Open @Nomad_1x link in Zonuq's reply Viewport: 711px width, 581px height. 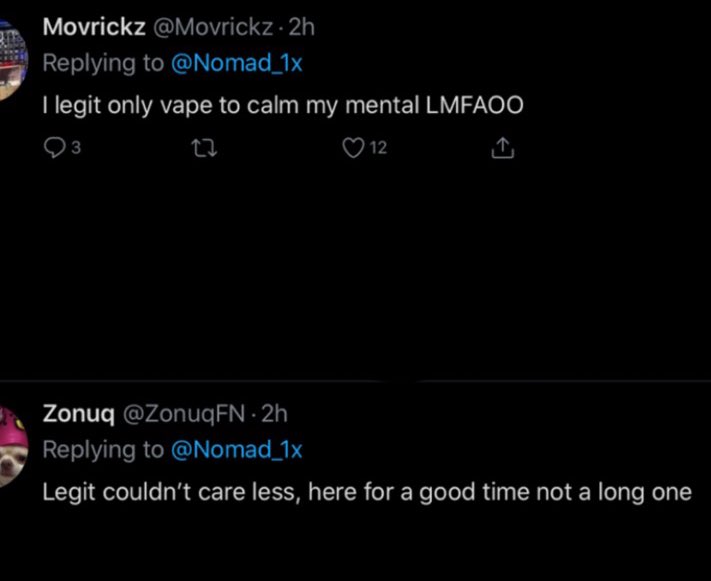tap(237, 450)
